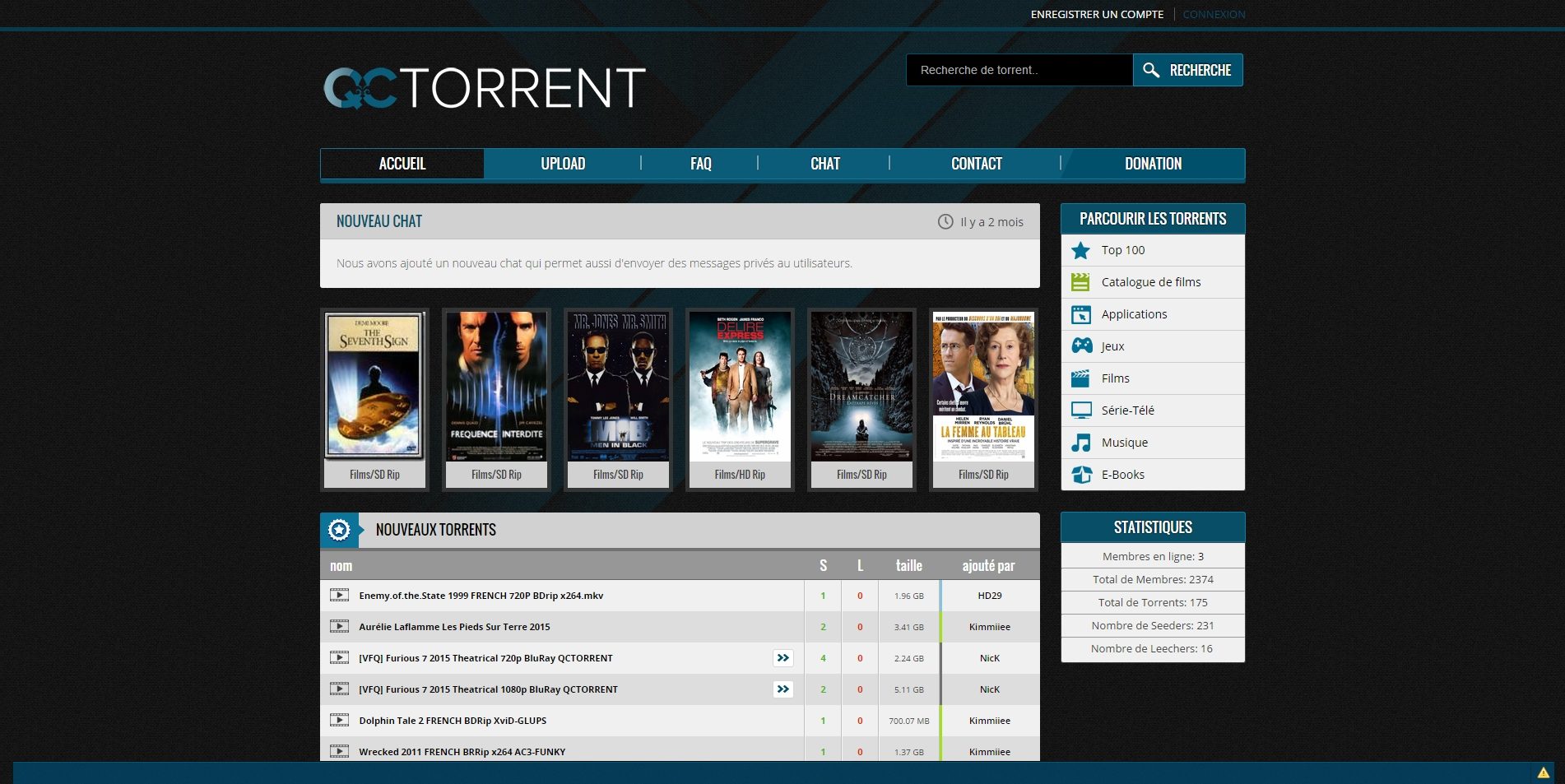Viewport: 1565px width, 784px height.
Task: Click the Connexion link
Action: 1214,14
